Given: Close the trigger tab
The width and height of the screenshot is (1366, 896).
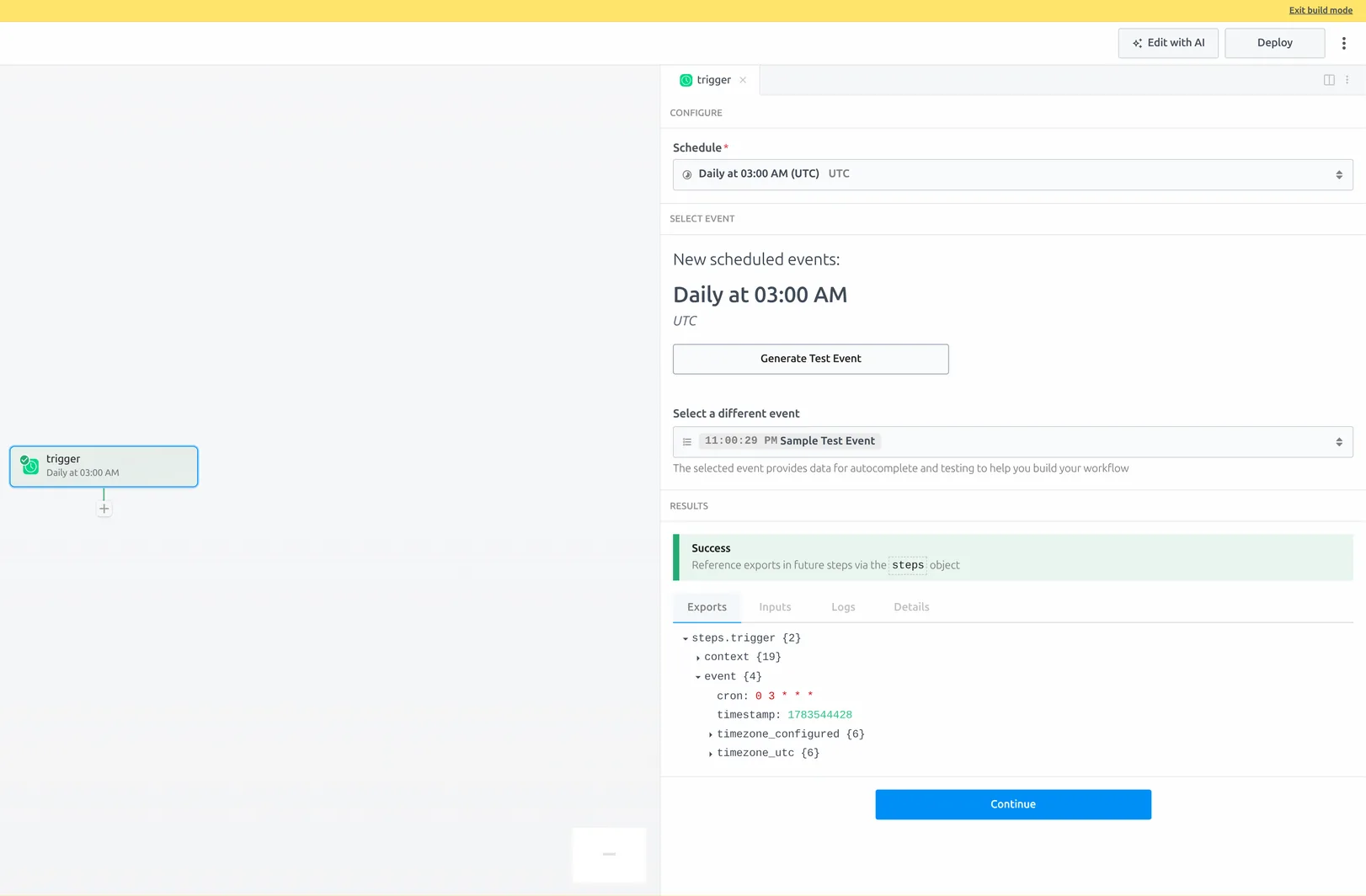Looking at the screenshot, I should (x=743, y=80).
